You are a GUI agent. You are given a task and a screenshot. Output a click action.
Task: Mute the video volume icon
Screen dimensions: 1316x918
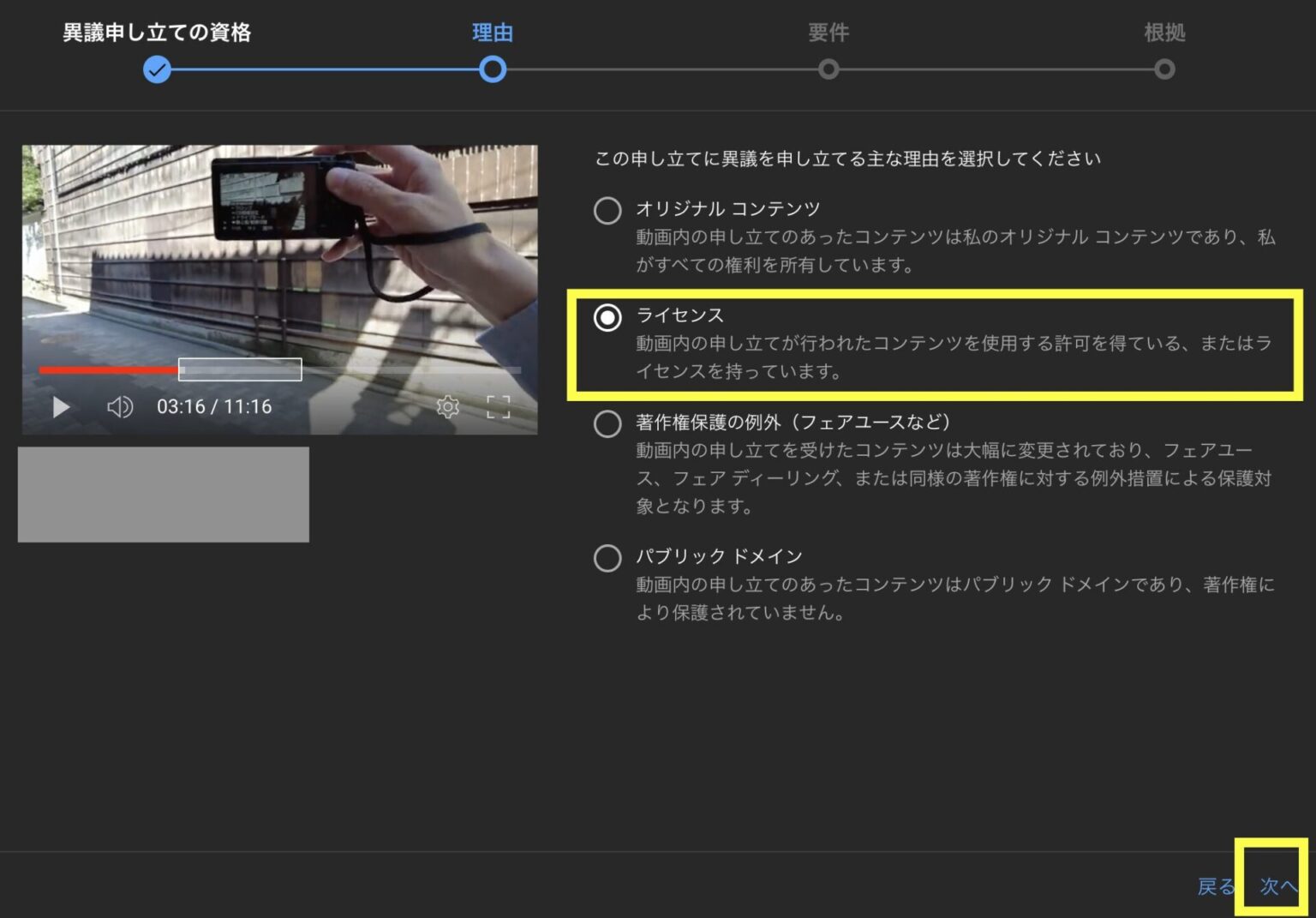click(x=120, y=407)
